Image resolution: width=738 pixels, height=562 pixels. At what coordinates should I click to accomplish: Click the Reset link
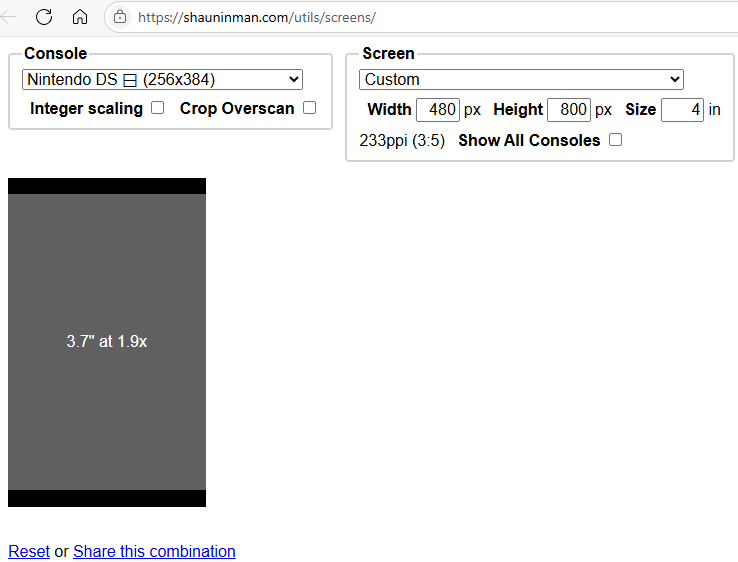coord(29,551)
